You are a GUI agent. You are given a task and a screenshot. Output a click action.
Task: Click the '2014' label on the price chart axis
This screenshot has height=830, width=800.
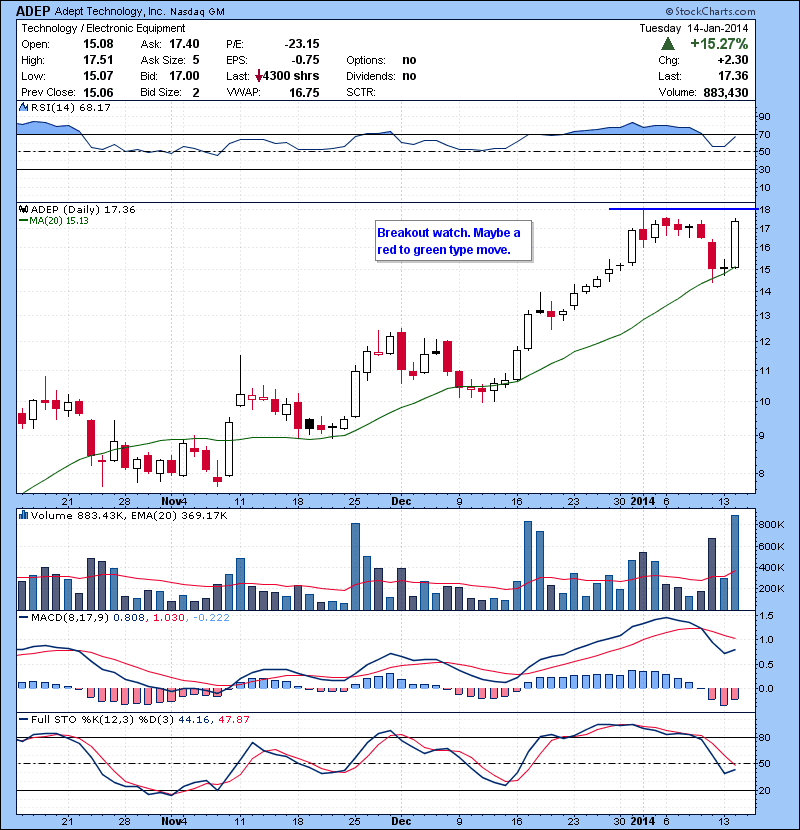tap(643, 501)
